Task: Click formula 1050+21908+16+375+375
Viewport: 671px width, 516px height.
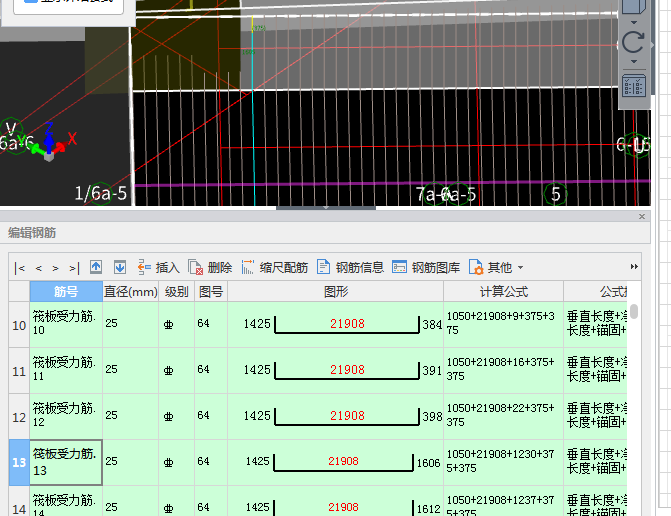Action: [500, 369]
